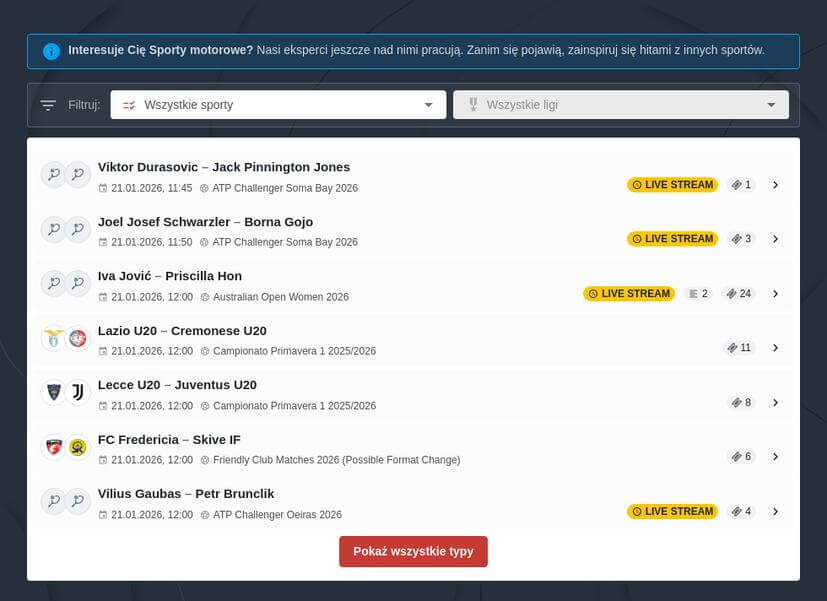Click the Juventus U20 team logo
The width and height of the screenshot is (827, 601).
pyautogui.click(x=78, y=393)
